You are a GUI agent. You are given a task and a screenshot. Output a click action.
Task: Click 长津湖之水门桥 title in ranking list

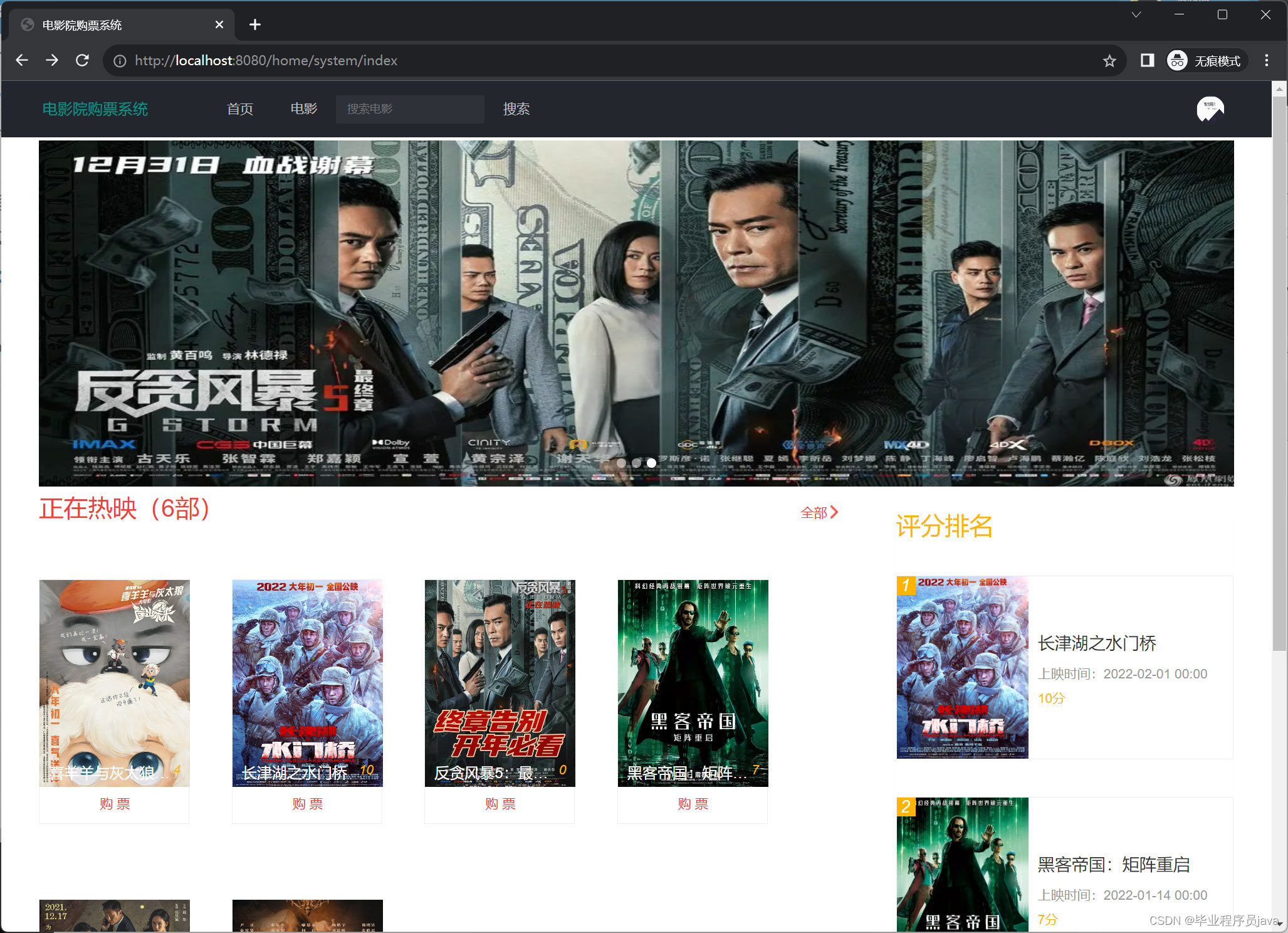(1097, 643)
